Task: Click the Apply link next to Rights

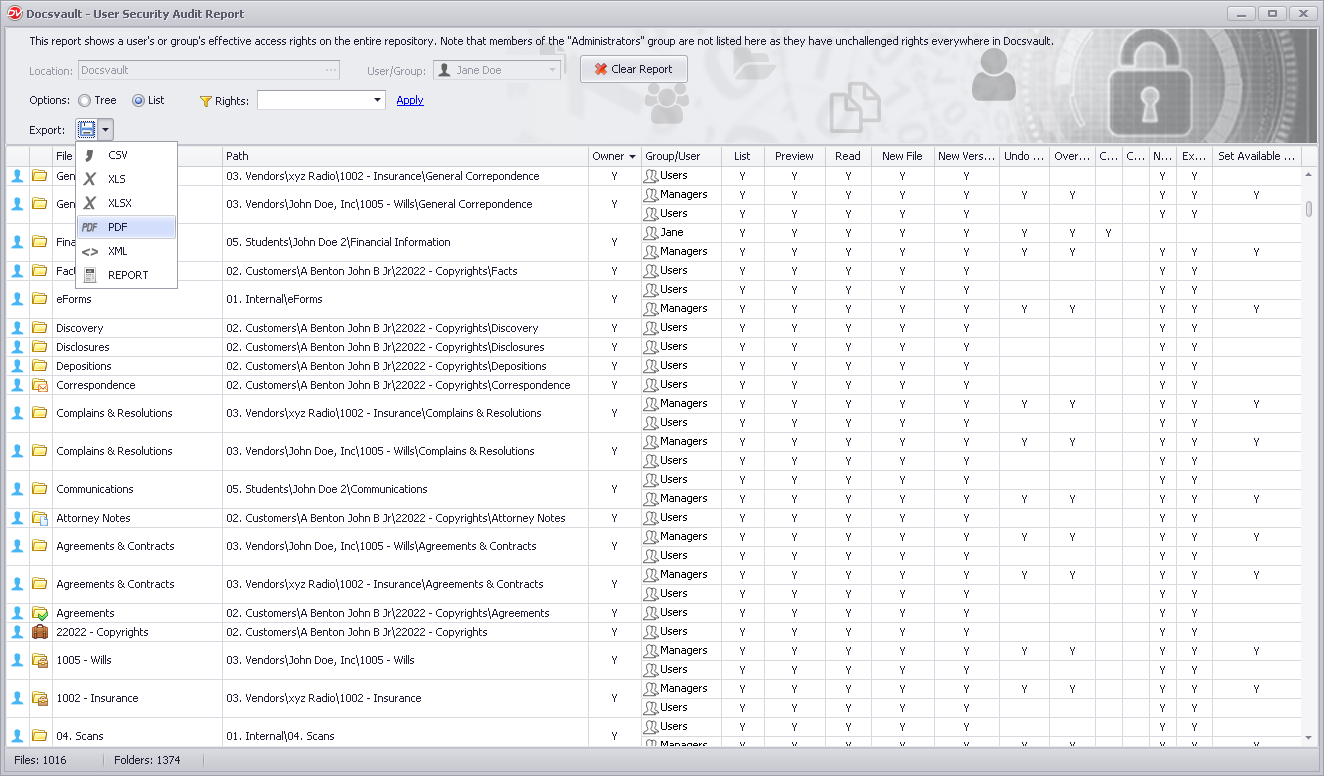Action: point(411,100)
